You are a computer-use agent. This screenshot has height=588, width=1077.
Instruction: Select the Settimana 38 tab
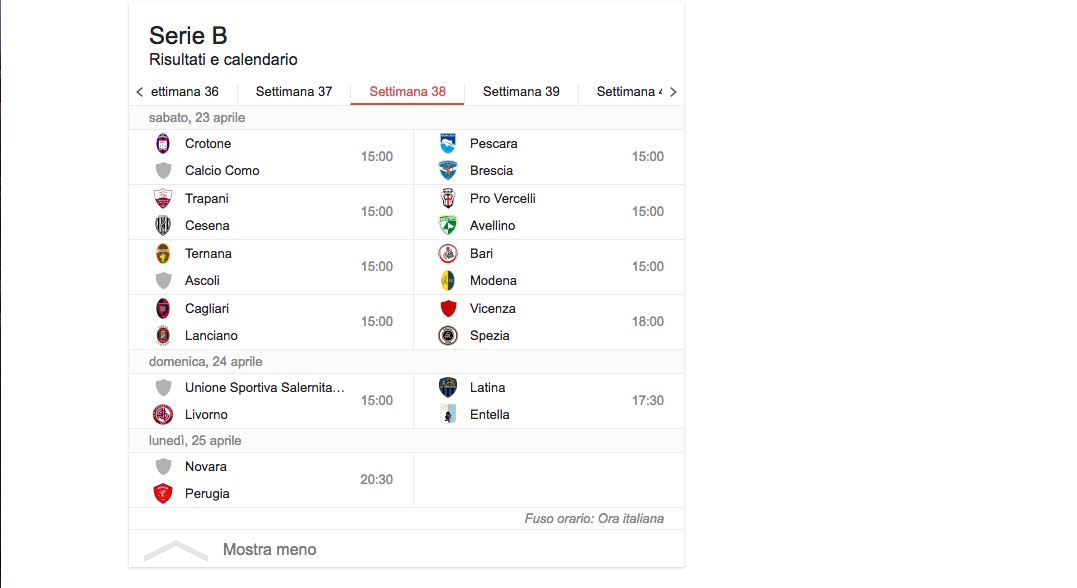407,91
